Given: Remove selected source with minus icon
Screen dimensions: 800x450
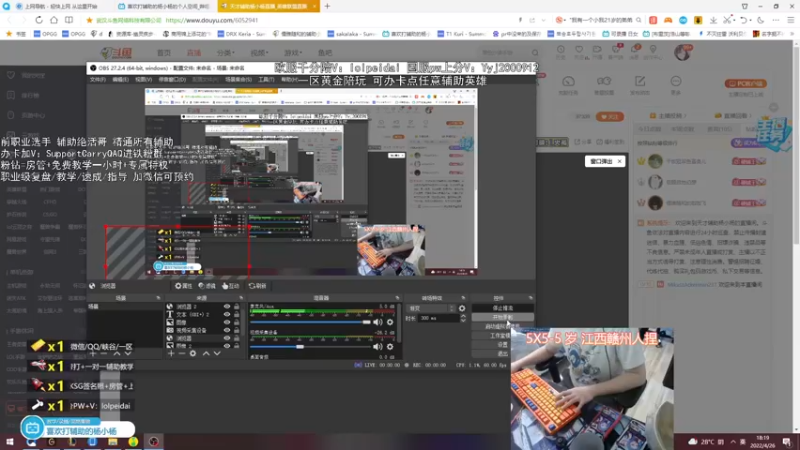Looking at the screenshot, I should [x=182, y=353].
